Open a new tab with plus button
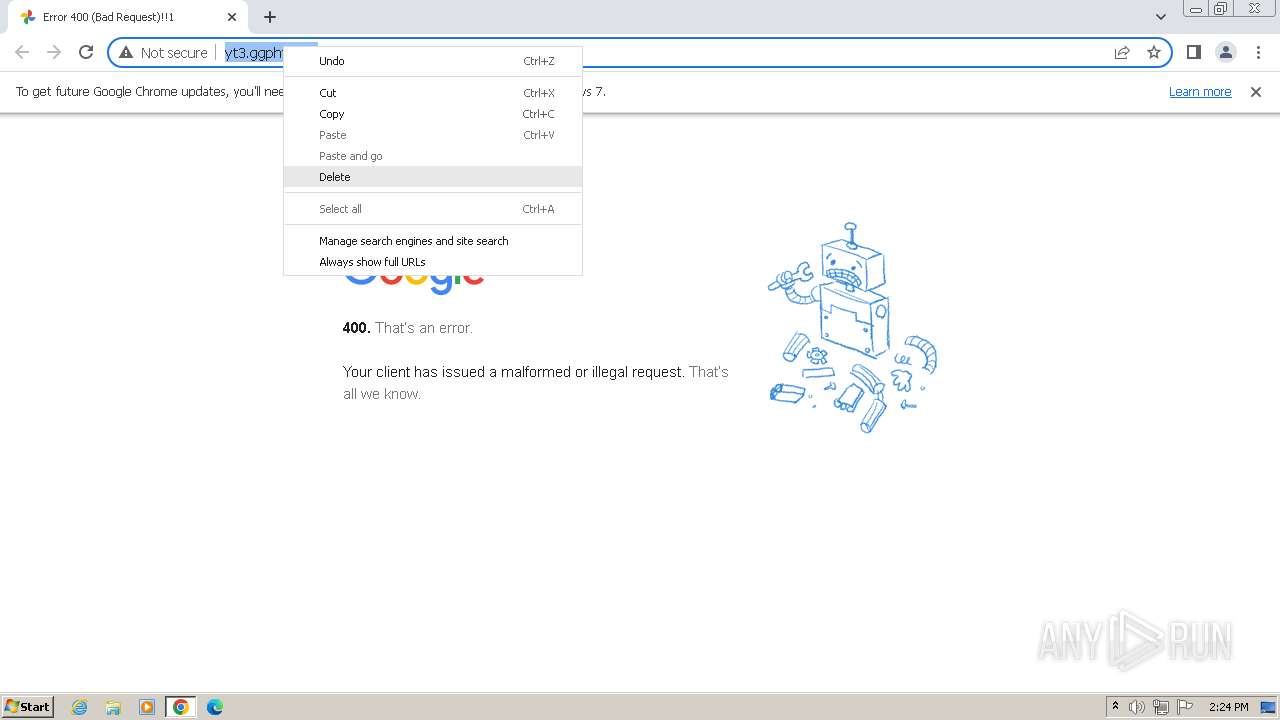 coord(270,17)
